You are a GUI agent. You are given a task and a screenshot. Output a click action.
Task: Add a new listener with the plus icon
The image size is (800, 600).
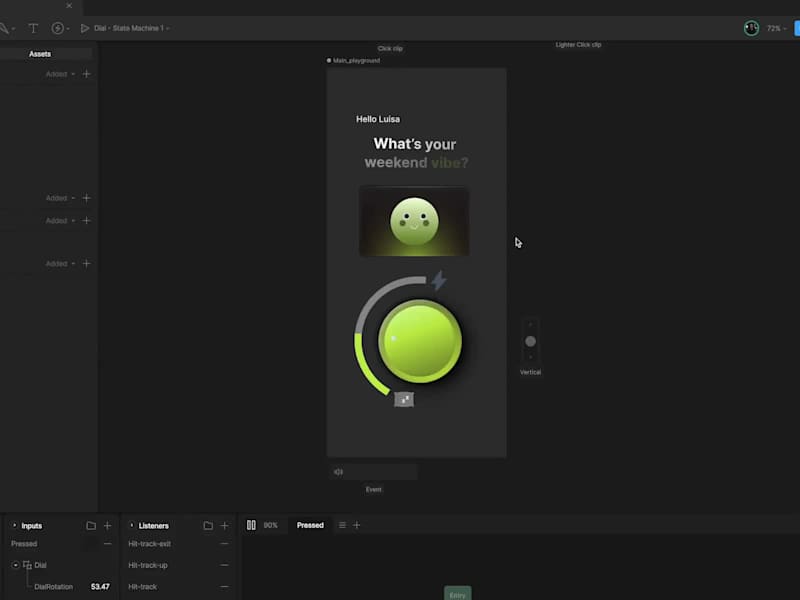(224, 526)
